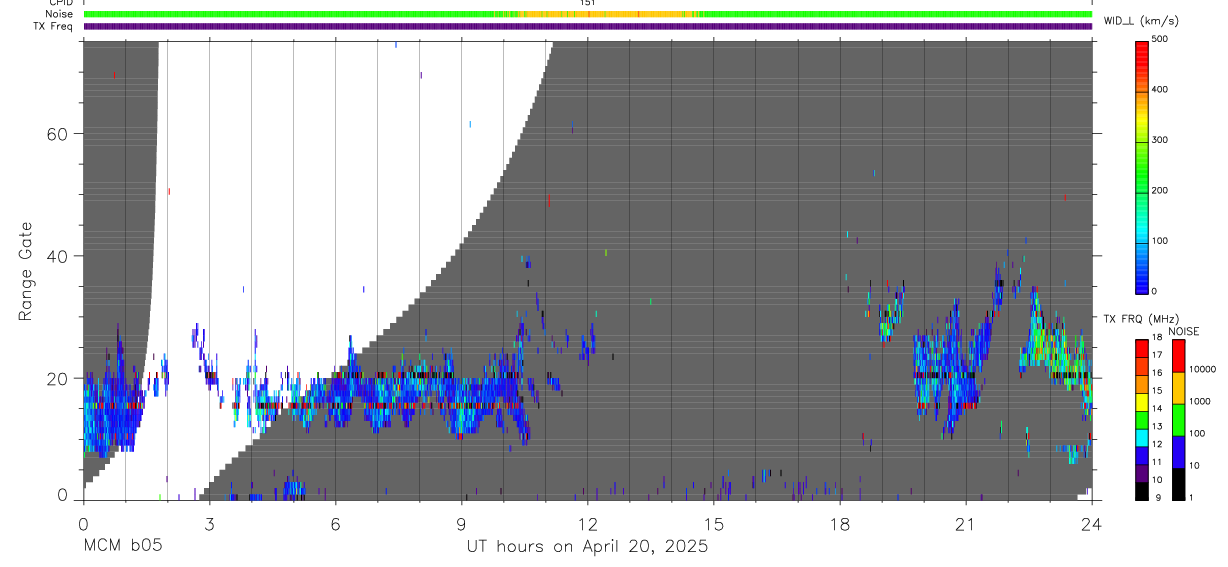The width and height of the screenshot is (1228, 567).
Task: Click the '3' hour x-axis tick label
Action: coord(209,523)
